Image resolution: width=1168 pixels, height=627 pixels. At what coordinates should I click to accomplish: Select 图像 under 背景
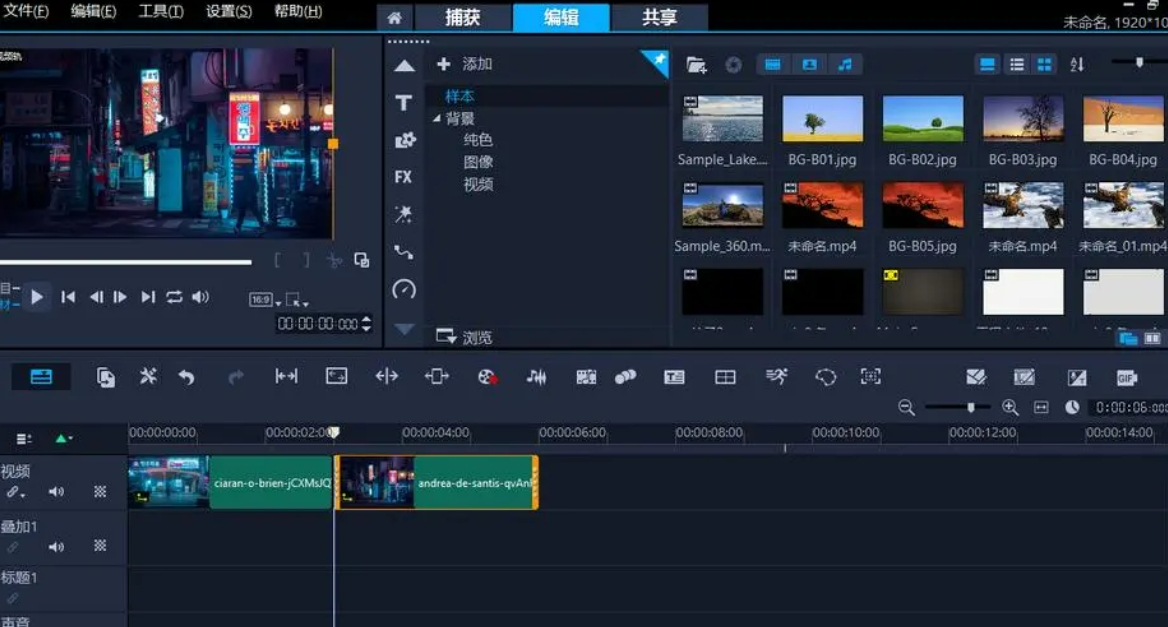coord(477,162)
